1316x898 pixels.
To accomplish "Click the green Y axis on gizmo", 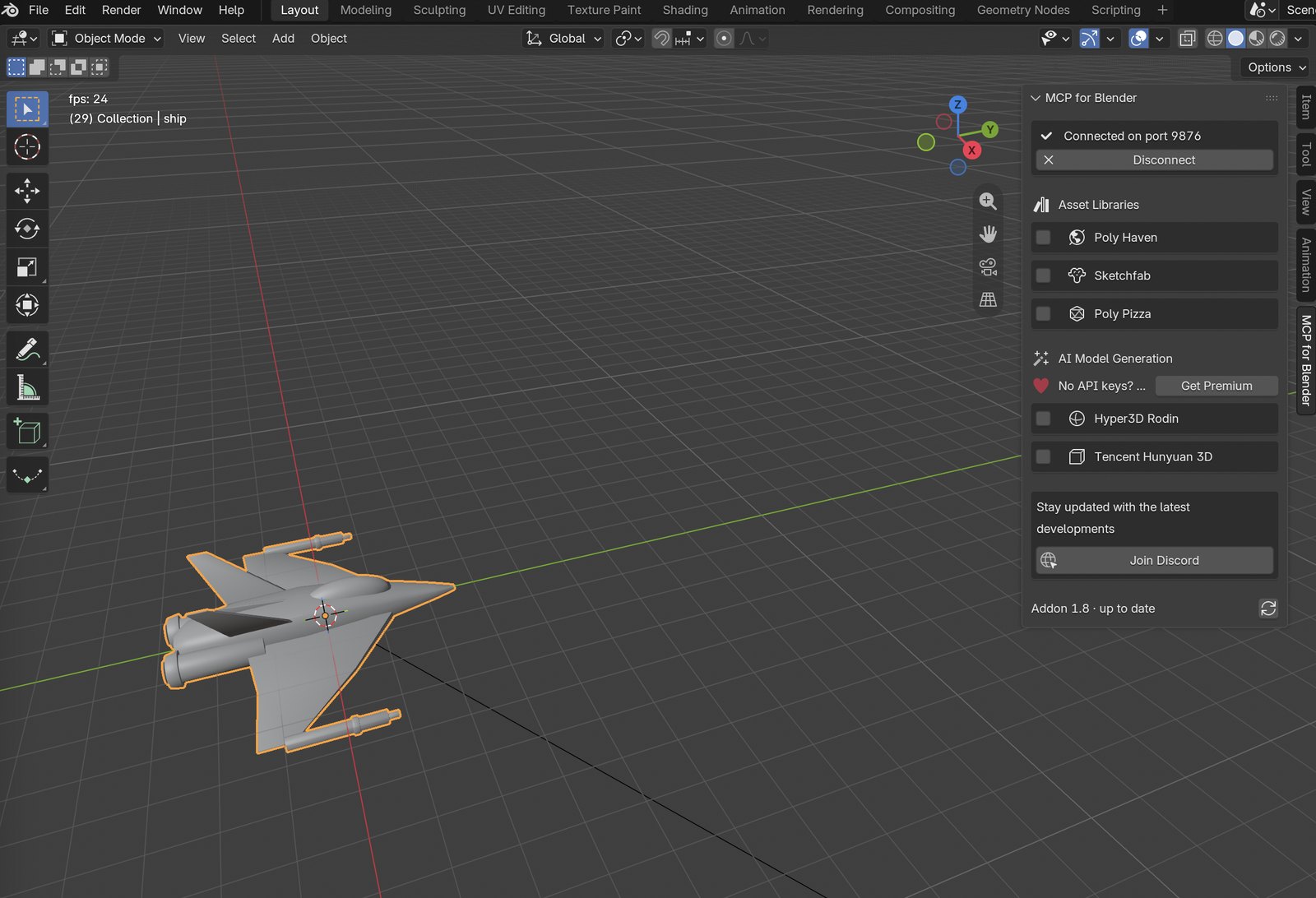I will coord(989,130).
